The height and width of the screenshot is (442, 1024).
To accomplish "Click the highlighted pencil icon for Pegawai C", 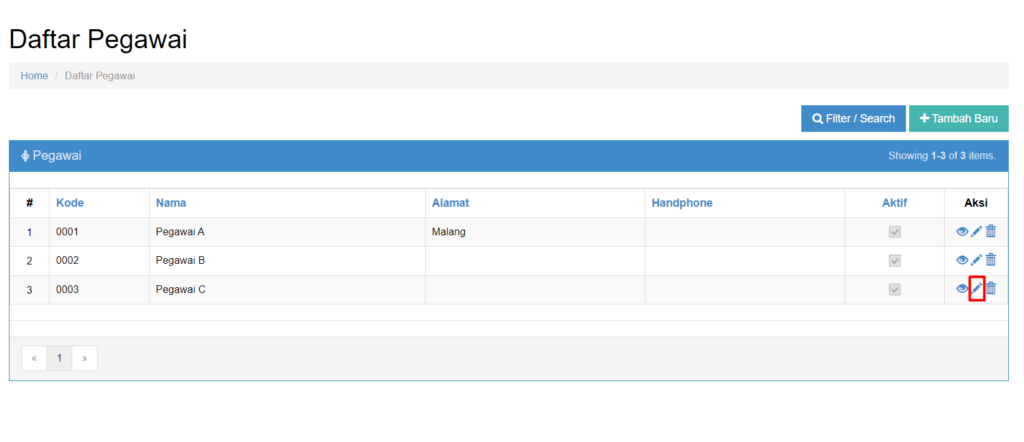I will pos(977,289).
